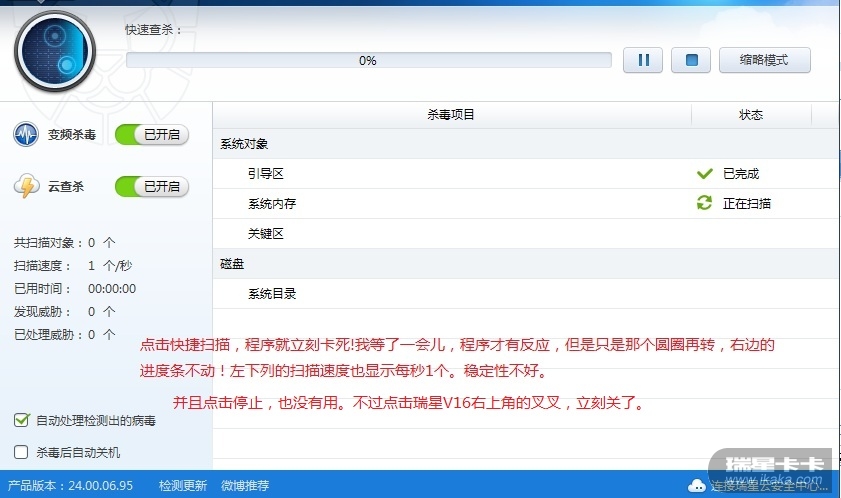Click the radar scan animation icon
The width and height of the screenshot is (841, 498).
coord(55,52)
